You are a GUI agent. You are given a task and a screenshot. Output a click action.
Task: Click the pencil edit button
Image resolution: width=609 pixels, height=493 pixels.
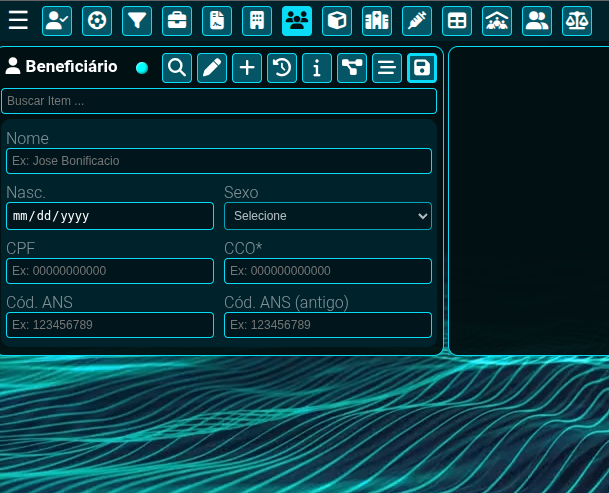pos(212,68)
